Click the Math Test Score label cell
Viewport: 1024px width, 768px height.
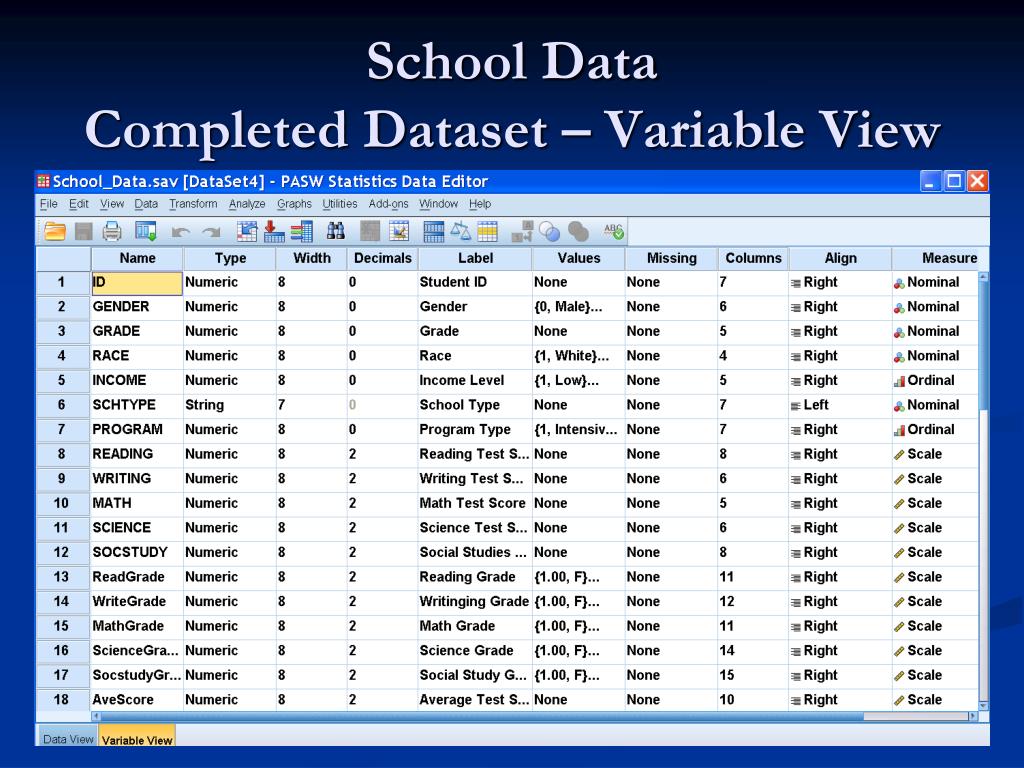click(475, 503)
